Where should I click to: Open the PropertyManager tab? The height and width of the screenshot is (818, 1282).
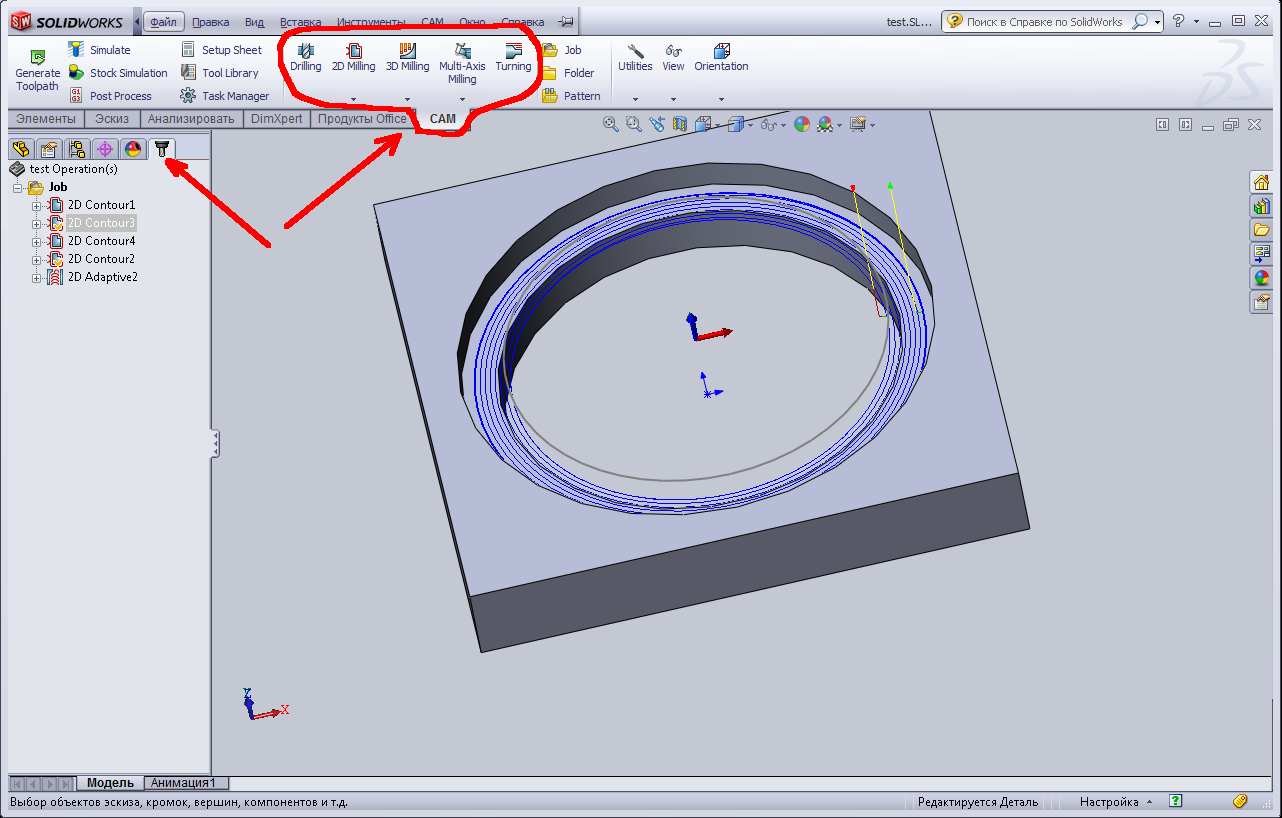[48, 149]
